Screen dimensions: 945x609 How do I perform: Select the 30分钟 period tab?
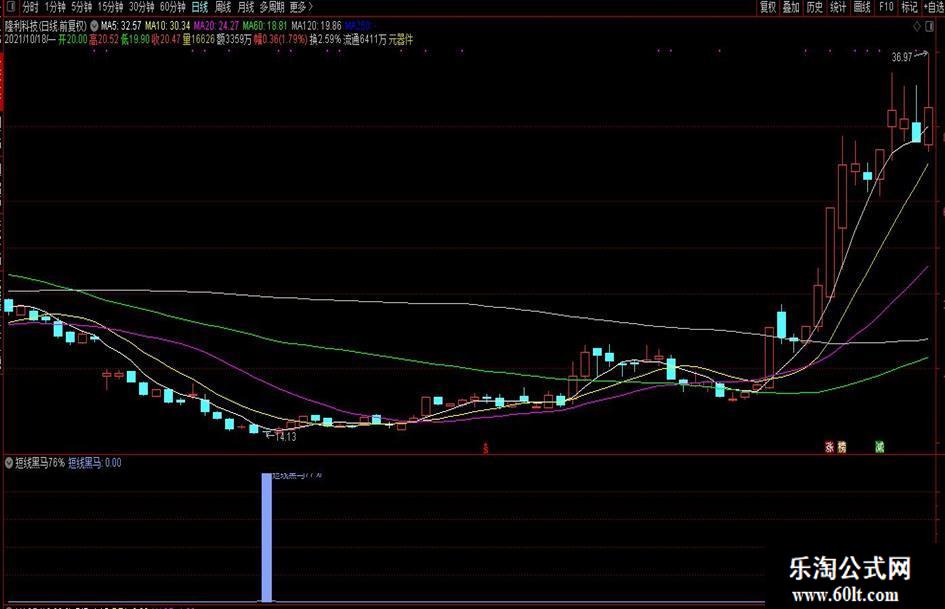[x=142, y=7]
